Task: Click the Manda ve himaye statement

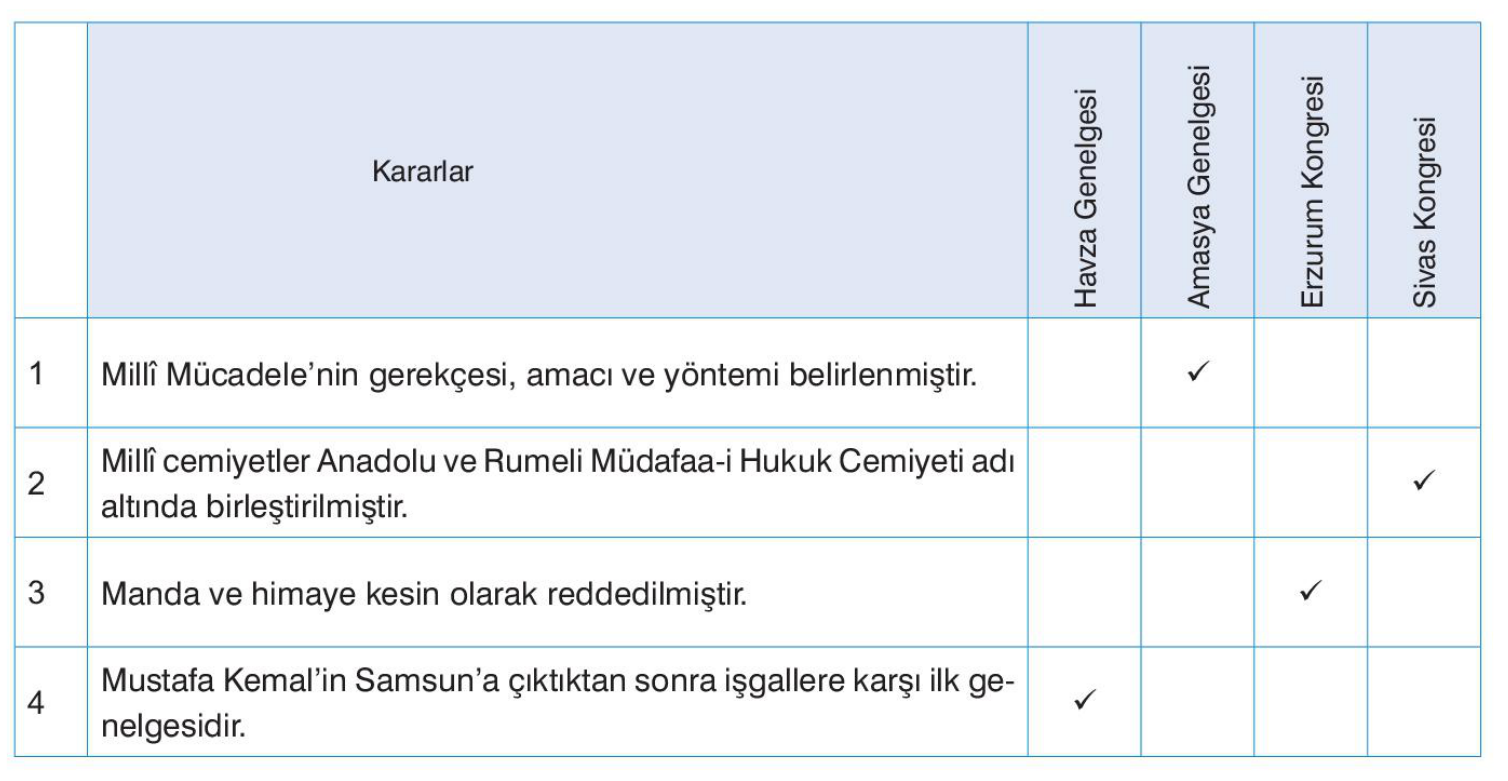Action: tap(425, 593)
